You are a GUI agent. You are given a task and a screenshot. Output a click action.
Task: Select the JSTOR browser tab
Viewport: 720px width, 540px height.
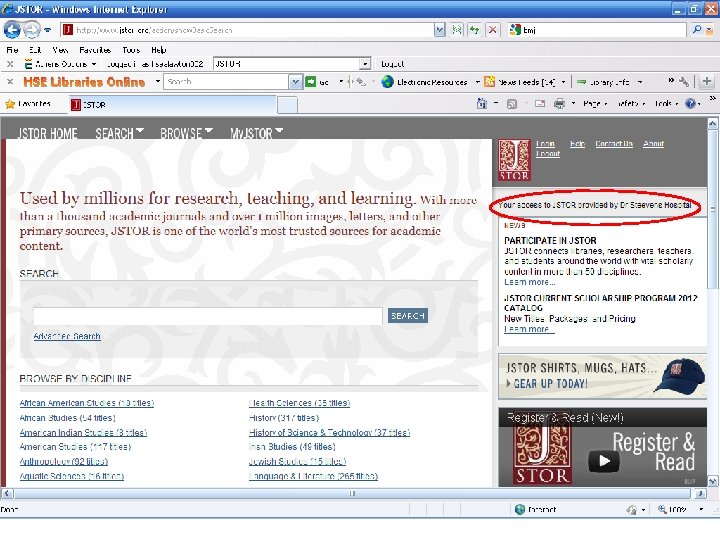pos(172,105)
